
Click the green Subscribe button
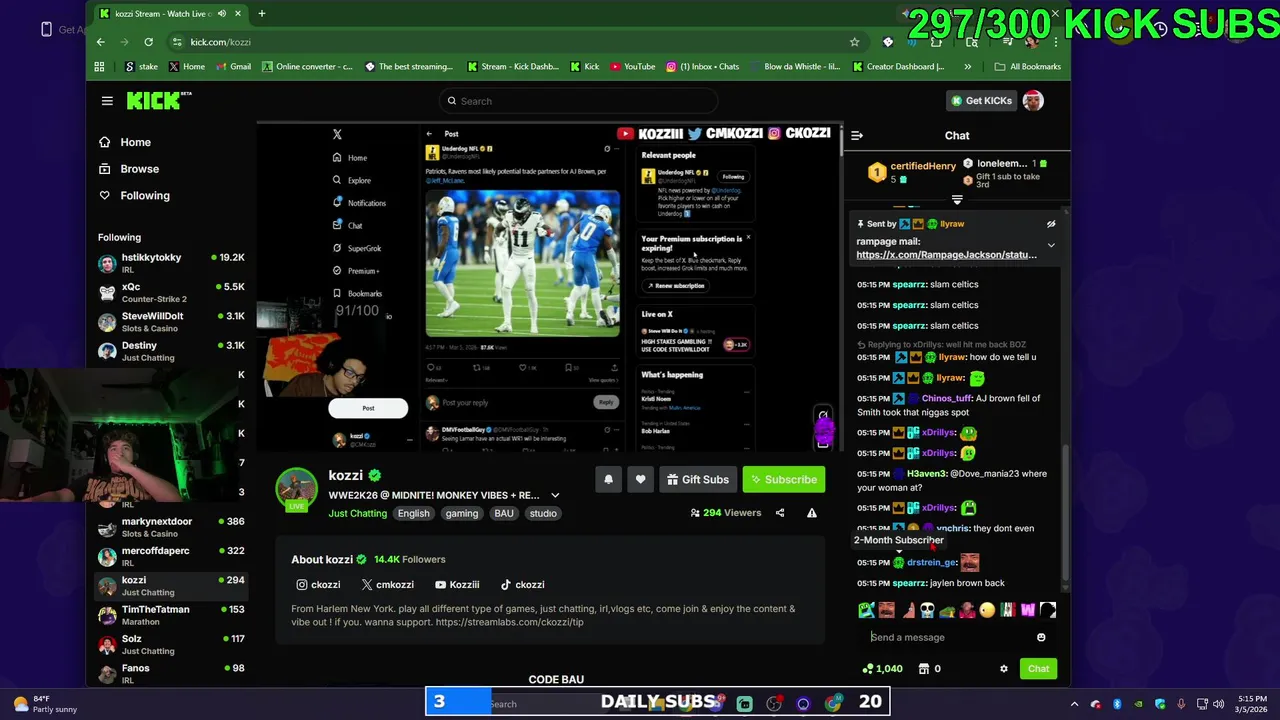click(x=784, y=480)
